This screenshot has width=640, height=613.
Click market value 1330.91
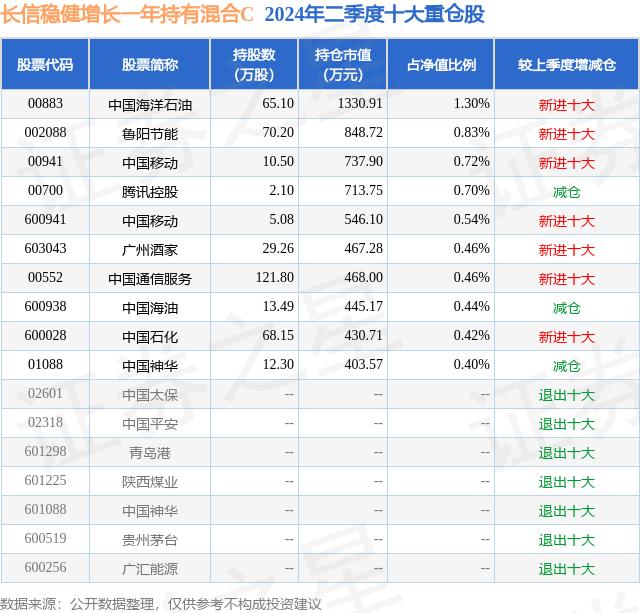(360, 104)
